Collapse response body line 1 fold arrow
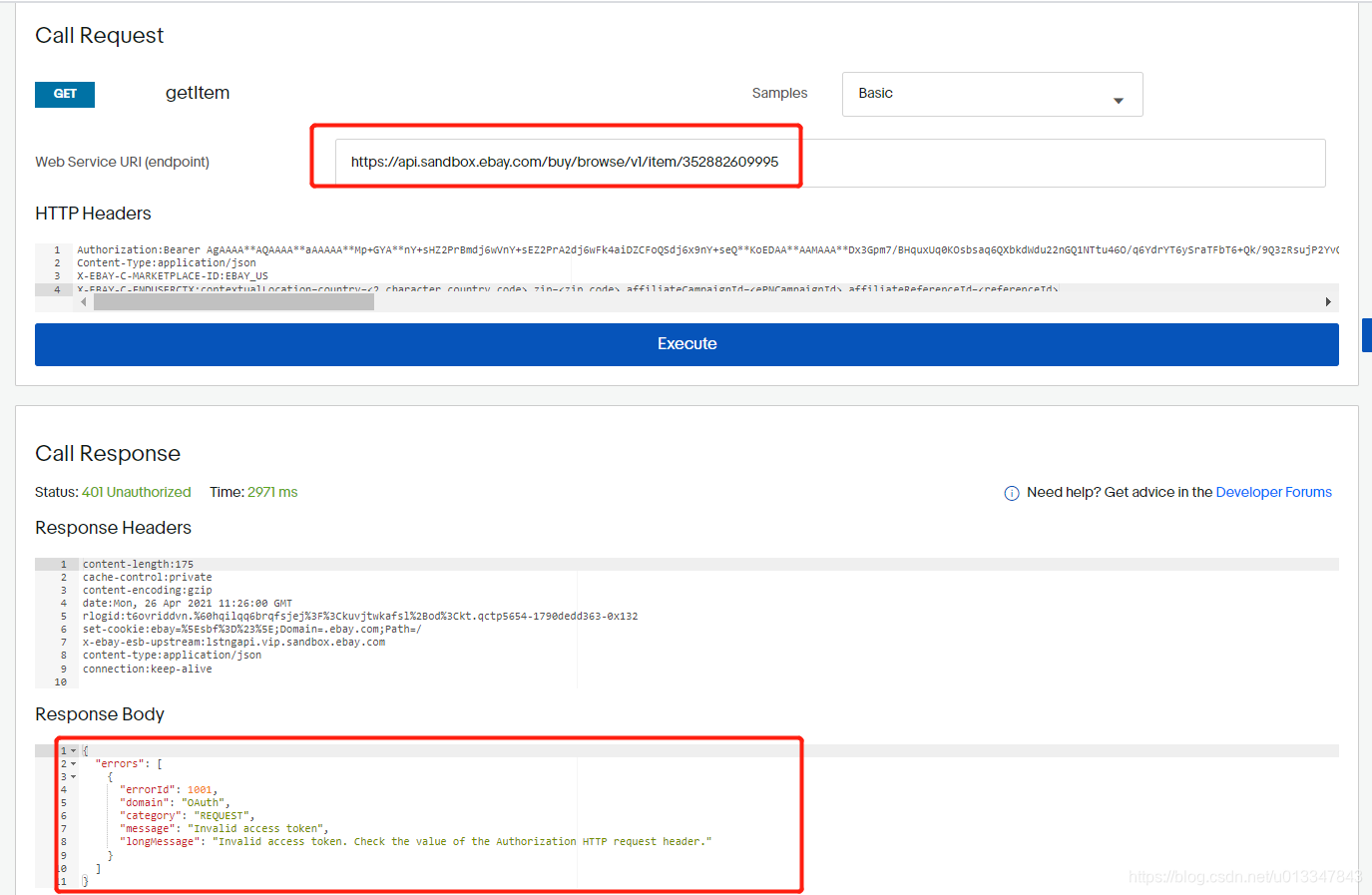This screenshot has height=895, width=1372. click(73, 750)
